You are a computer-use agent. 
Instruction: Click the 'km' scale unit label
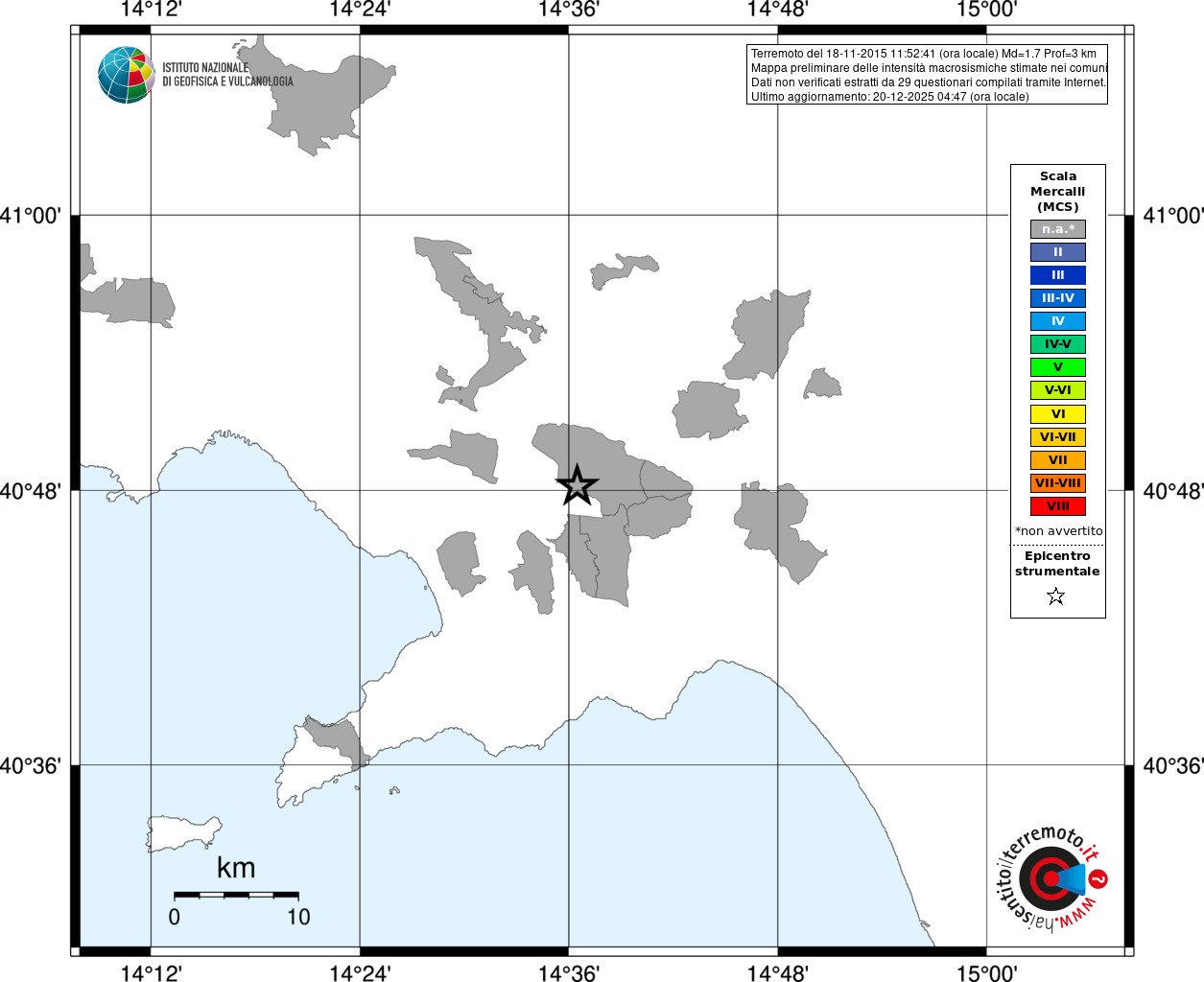click(x=236, y=868)
